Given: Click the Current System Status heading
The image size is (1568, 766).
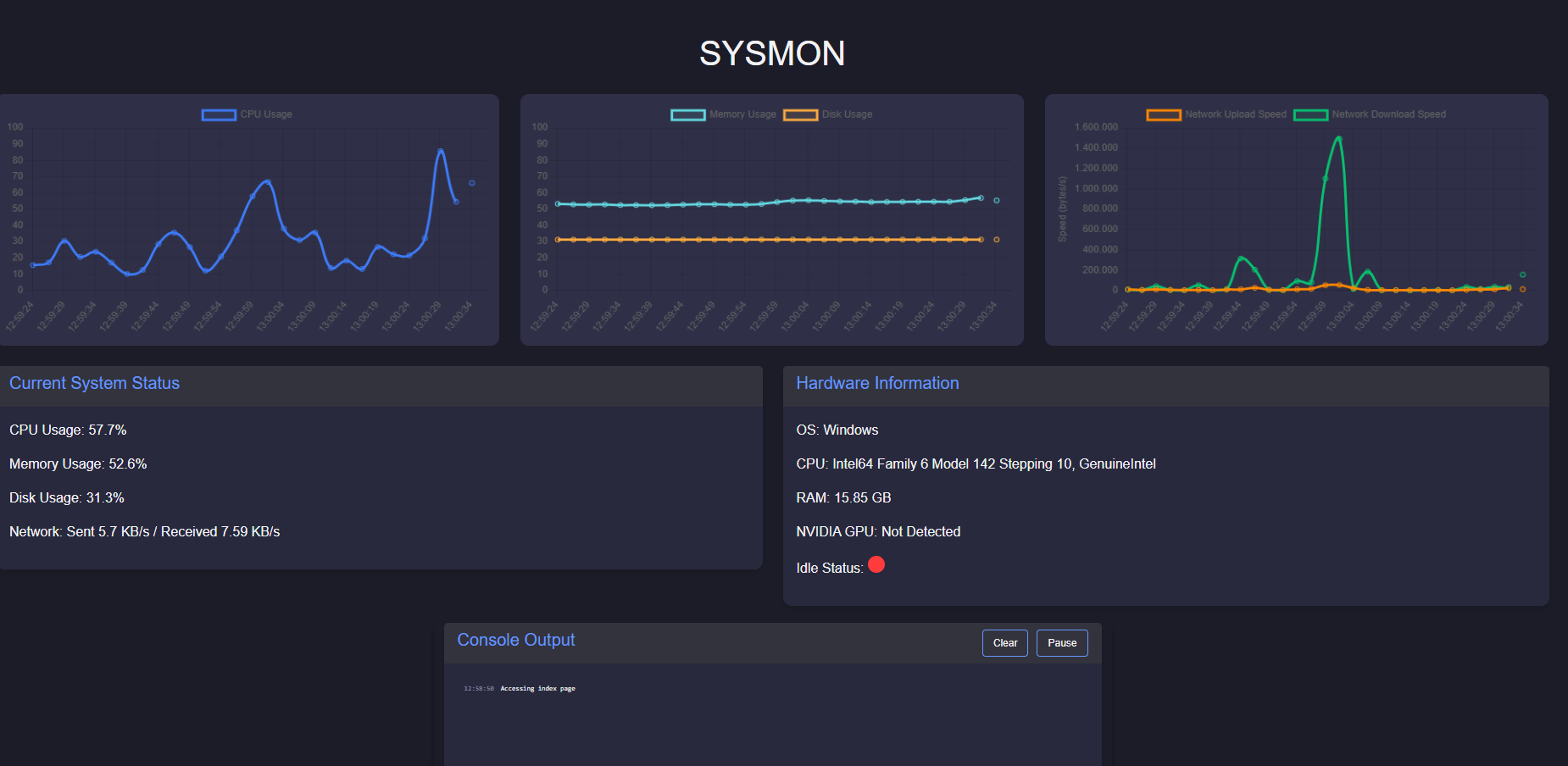Looking at the screenshot, I should [x=94, y=383].
